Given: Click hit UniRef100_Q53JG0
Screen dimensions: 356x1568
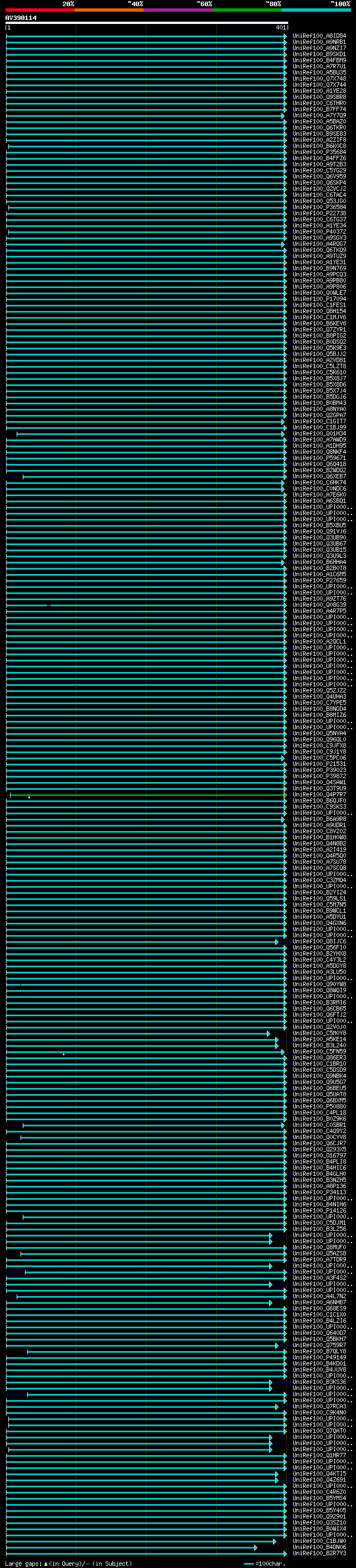Looking at the screenshot, I should 319,201.
